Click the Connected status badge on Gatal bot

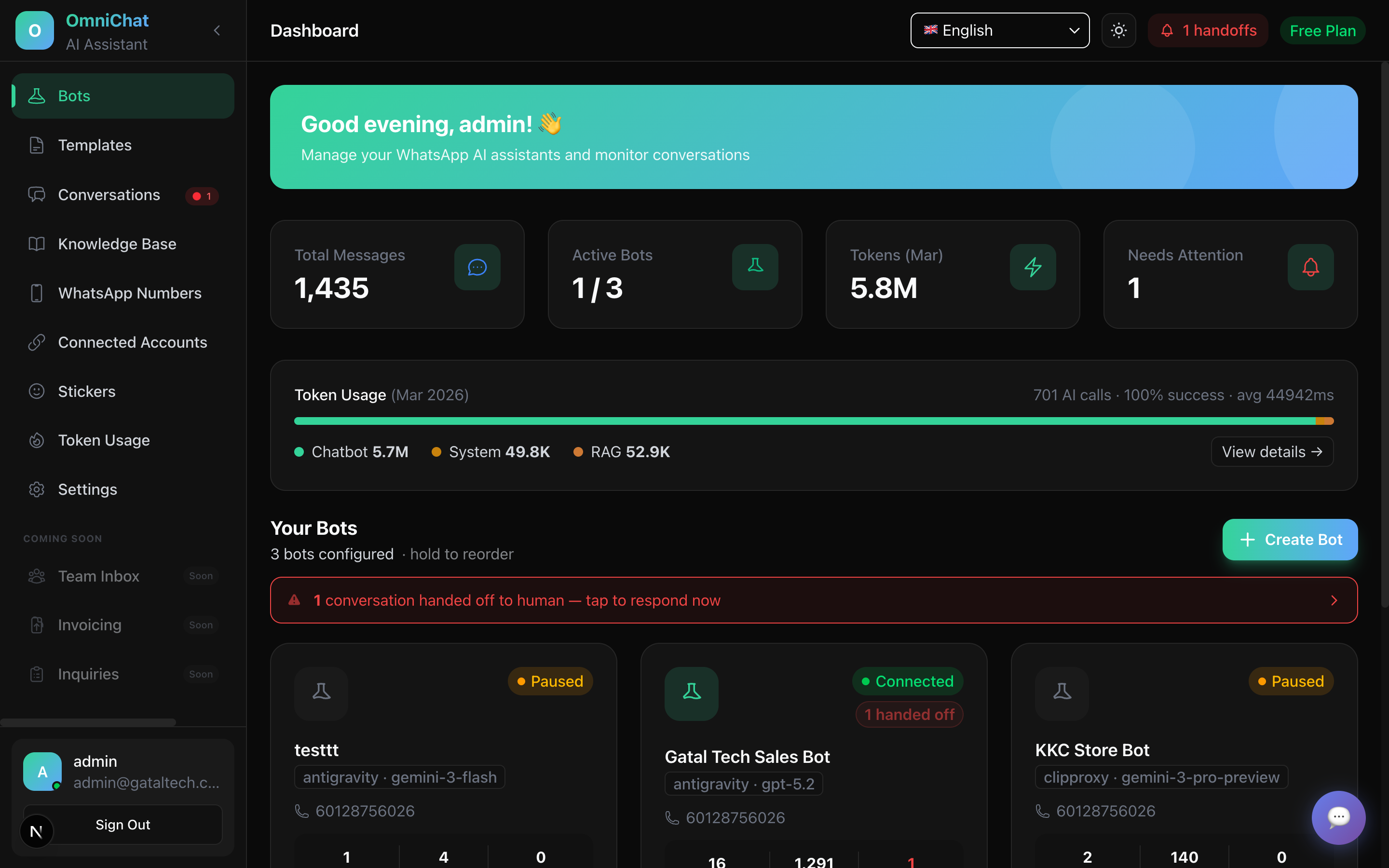click(908, 681)
